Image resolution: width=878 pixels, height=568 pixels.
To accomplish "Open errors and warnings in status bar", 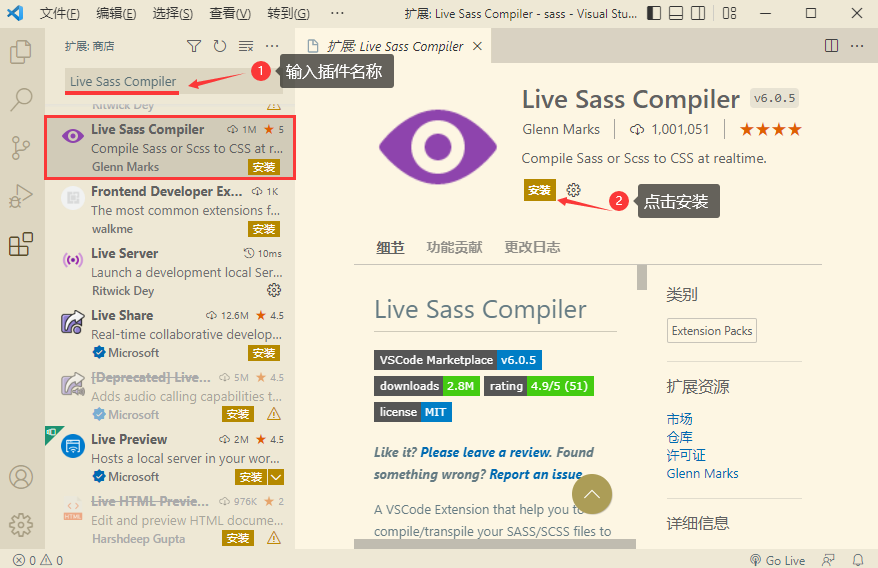I will pos(38,560).
